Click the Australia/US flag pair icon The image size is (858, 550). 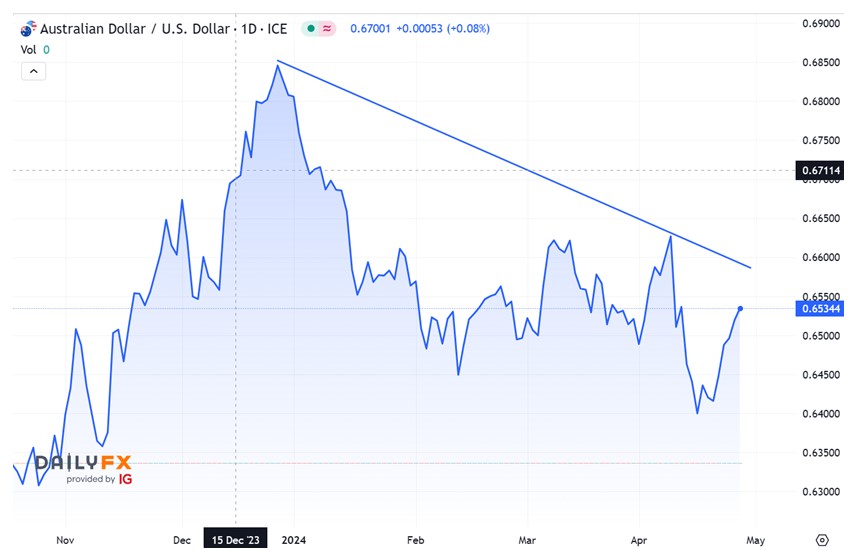pyautogui.click(x=29, y=29)
